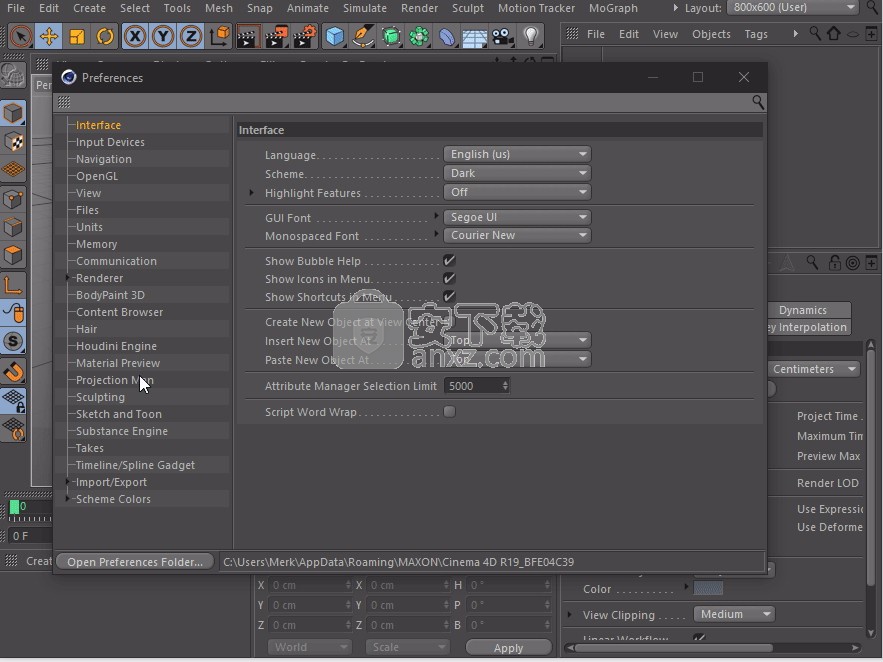Click the coordinate system icon
This screenshot has width=883, height=662.
(x=219, y=37)
